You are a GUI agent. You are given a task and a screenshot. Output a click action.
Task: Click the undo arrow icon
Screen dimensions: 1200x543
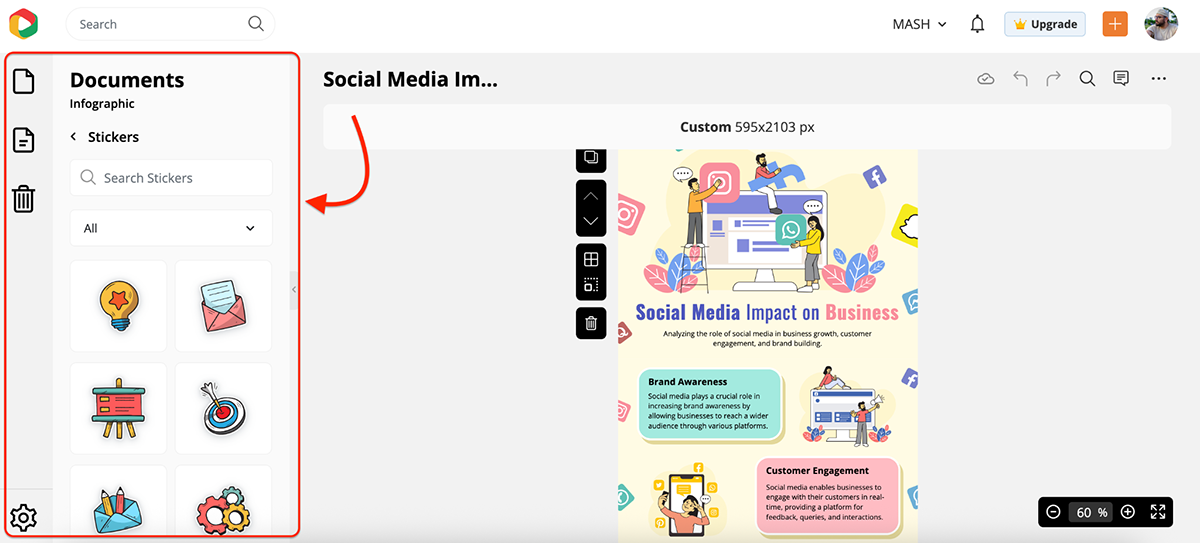click(1020, 79)
